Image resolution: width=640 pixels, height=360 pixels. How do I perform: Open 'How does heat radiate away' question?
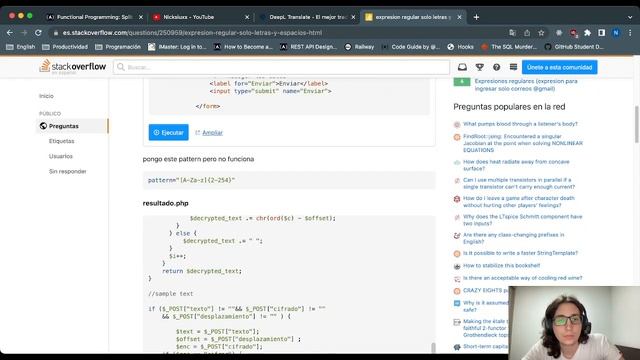point(516,165)
